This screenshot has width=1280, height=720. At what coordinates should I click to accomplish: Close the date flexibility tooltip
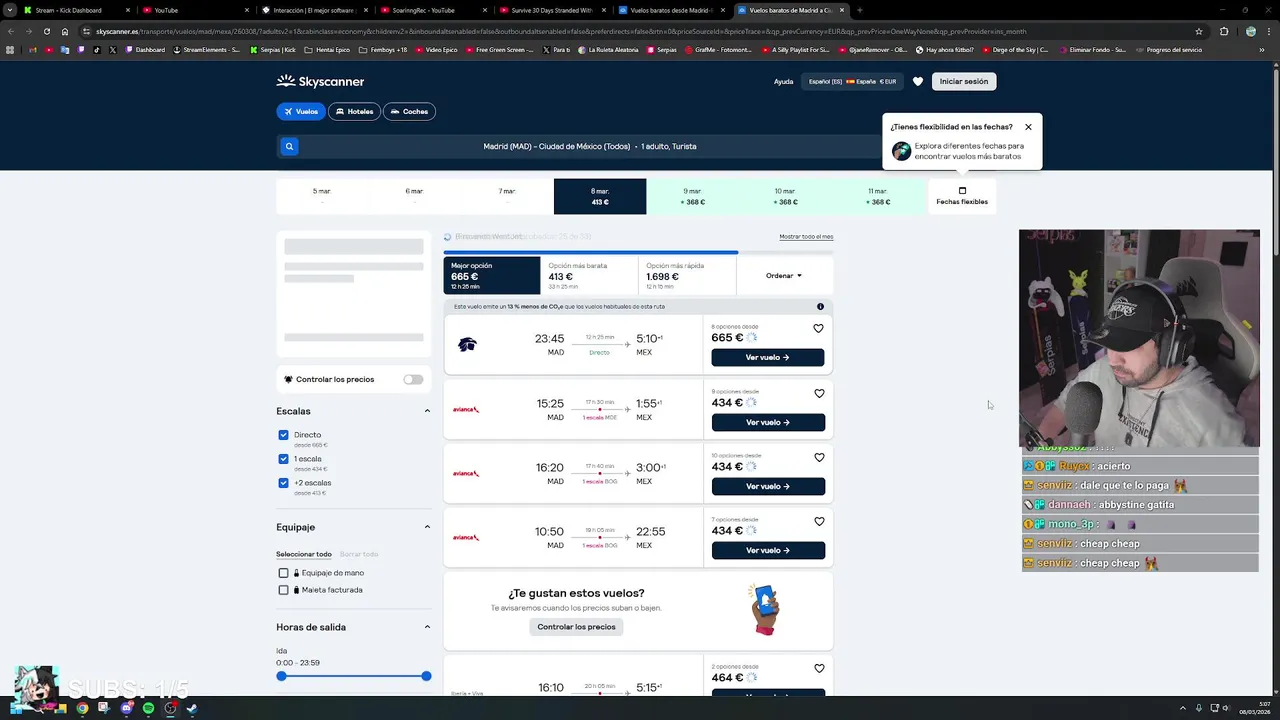pos(1028,127)
